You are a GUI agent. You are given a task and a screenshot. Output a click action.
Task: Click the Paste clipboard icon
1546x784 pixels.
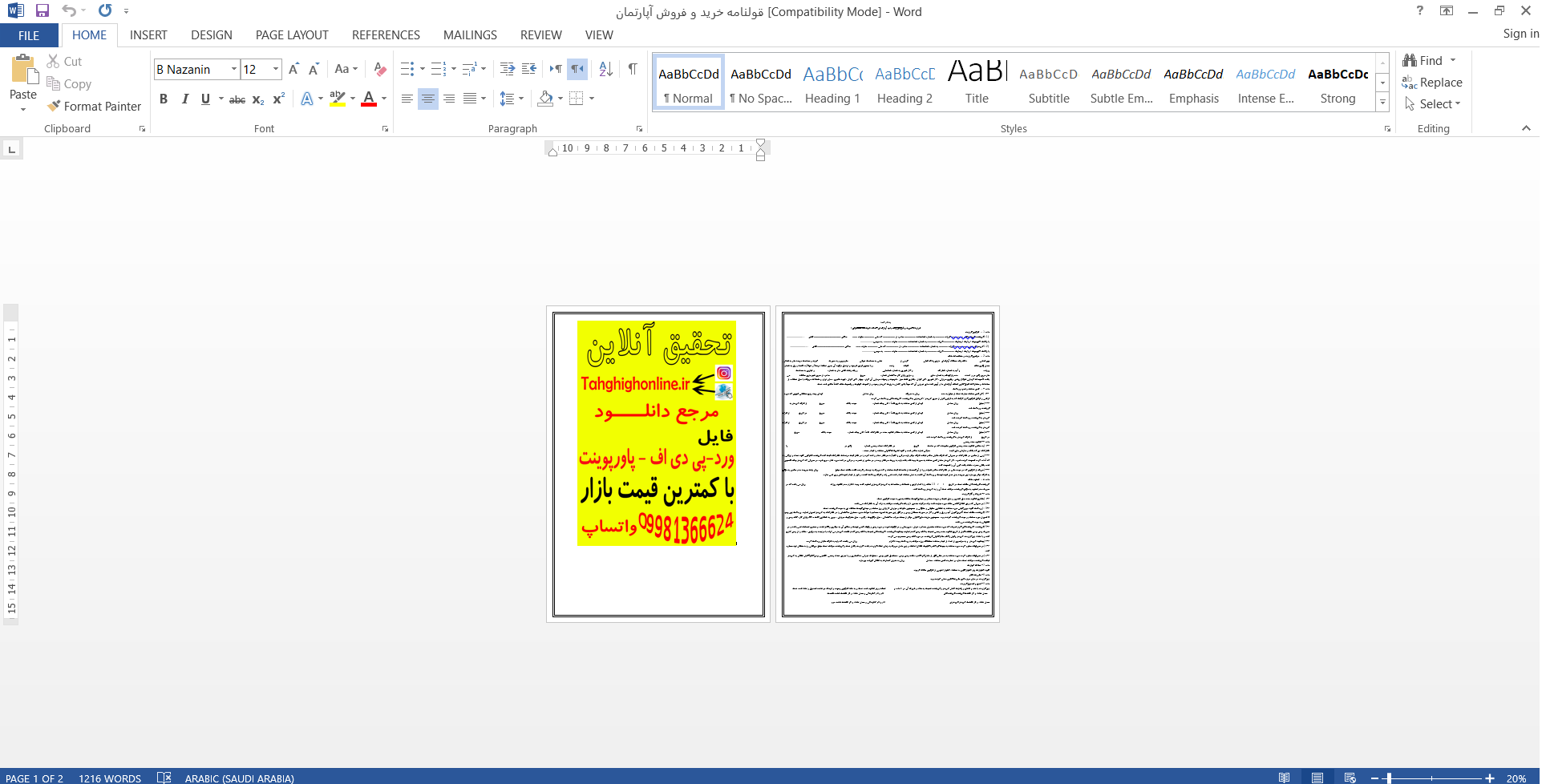coord(23,70)
